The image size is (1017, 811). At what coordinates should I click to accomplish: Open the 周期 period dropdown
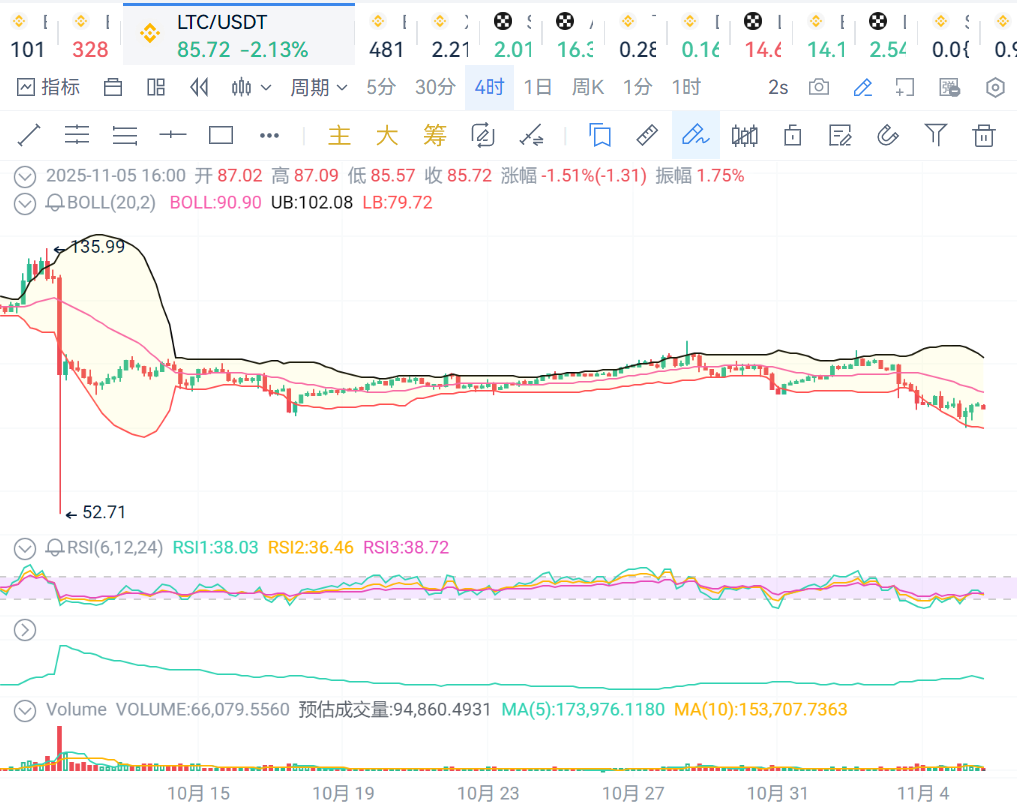(x=319, y=88)
